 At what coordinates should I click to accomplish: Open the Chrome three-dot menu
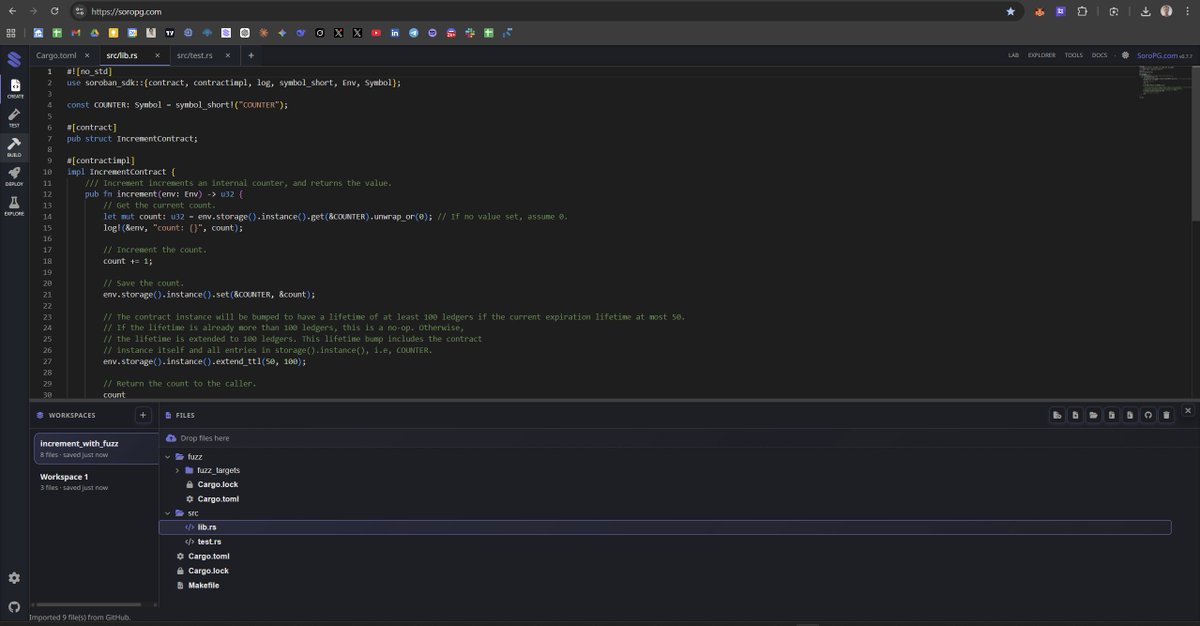click(1188, 11)
